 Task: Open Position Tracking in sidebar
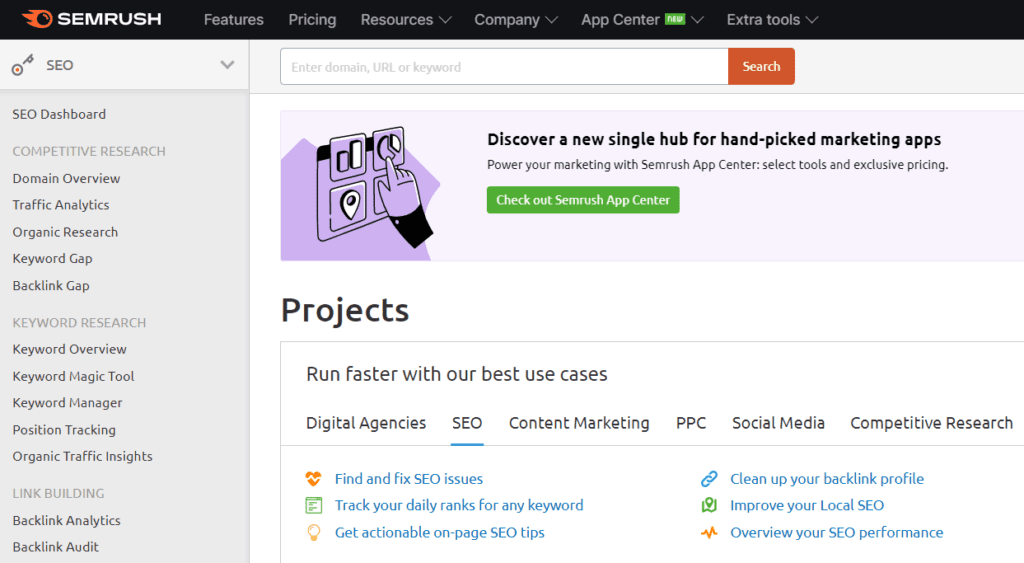click(x=64, y=430)
